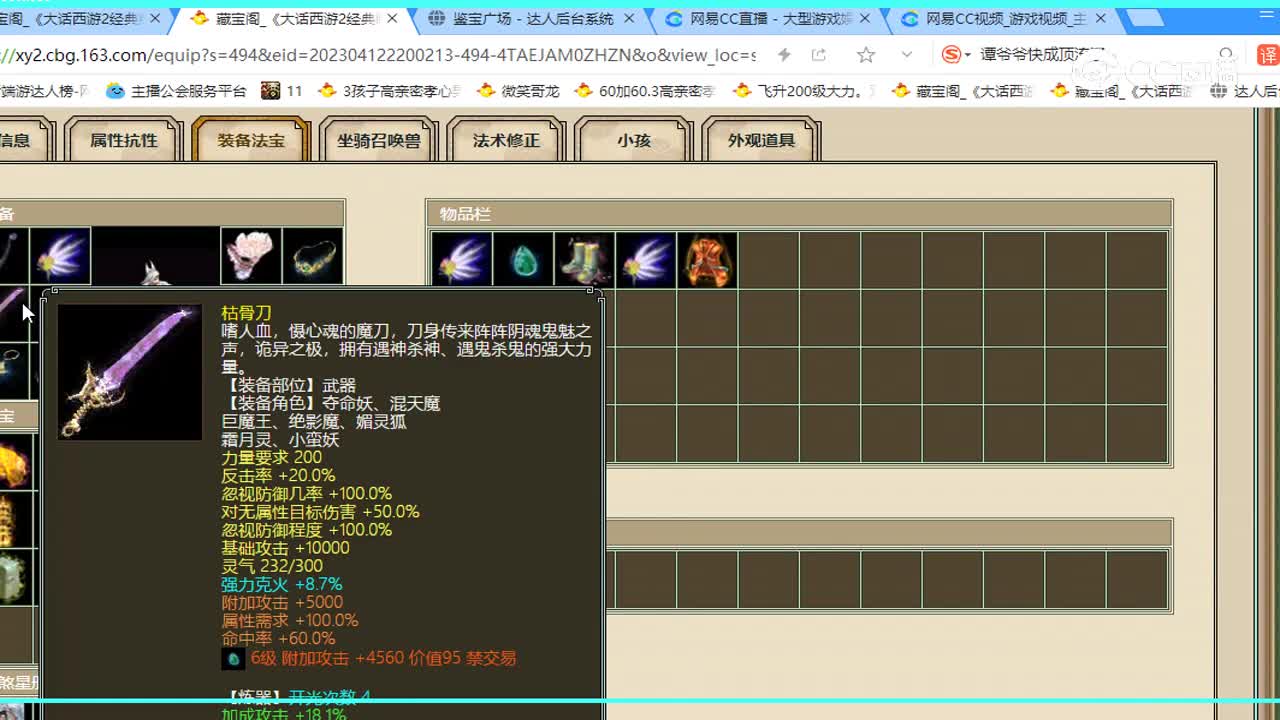Screen dimensions: 1280x720
Task: Click the gold necklace equipment slot
Action: (313, 256)
